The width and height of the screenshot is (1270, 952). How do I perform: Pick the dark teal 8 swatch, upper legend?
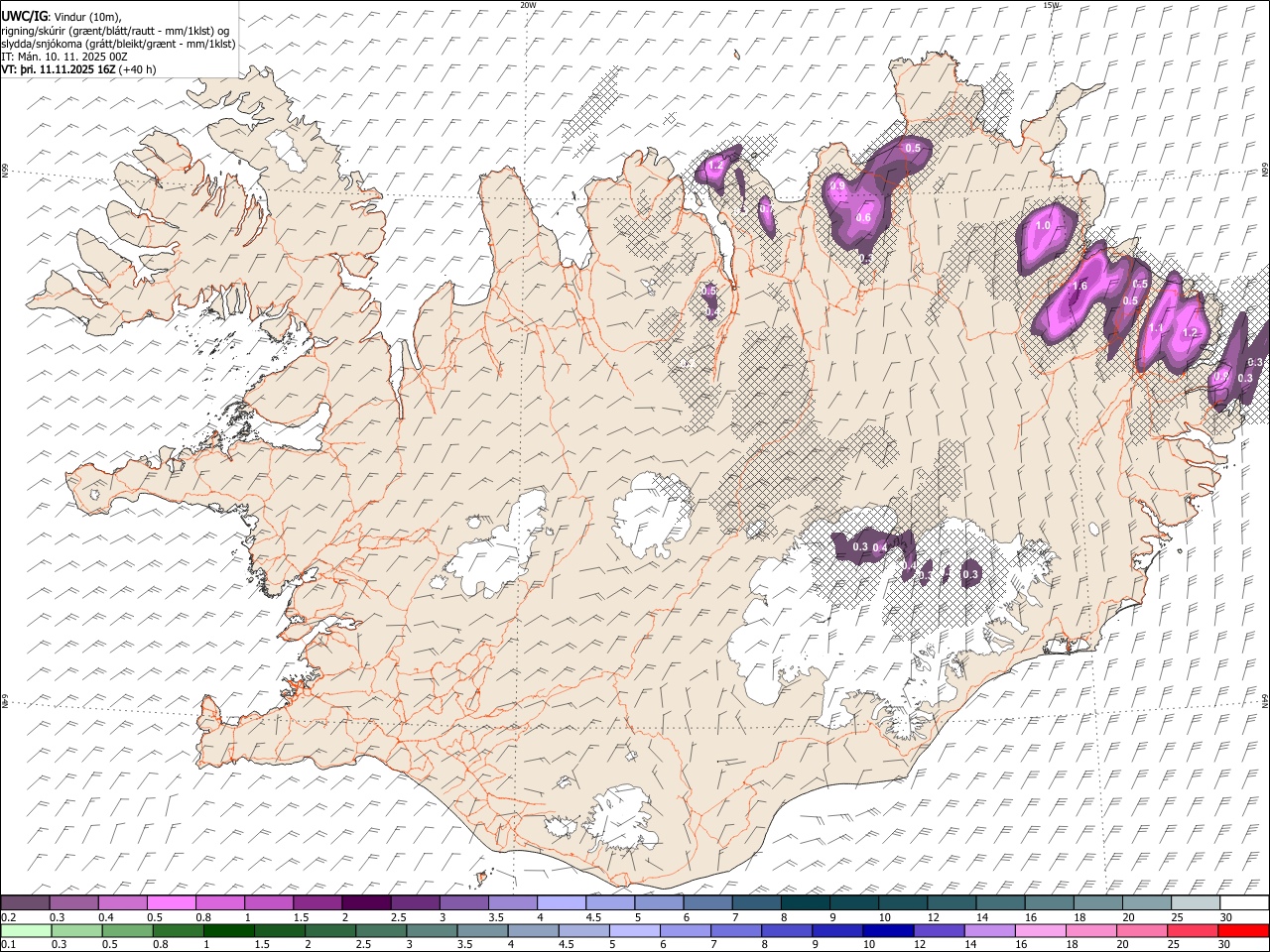click(x=806, y=903)
